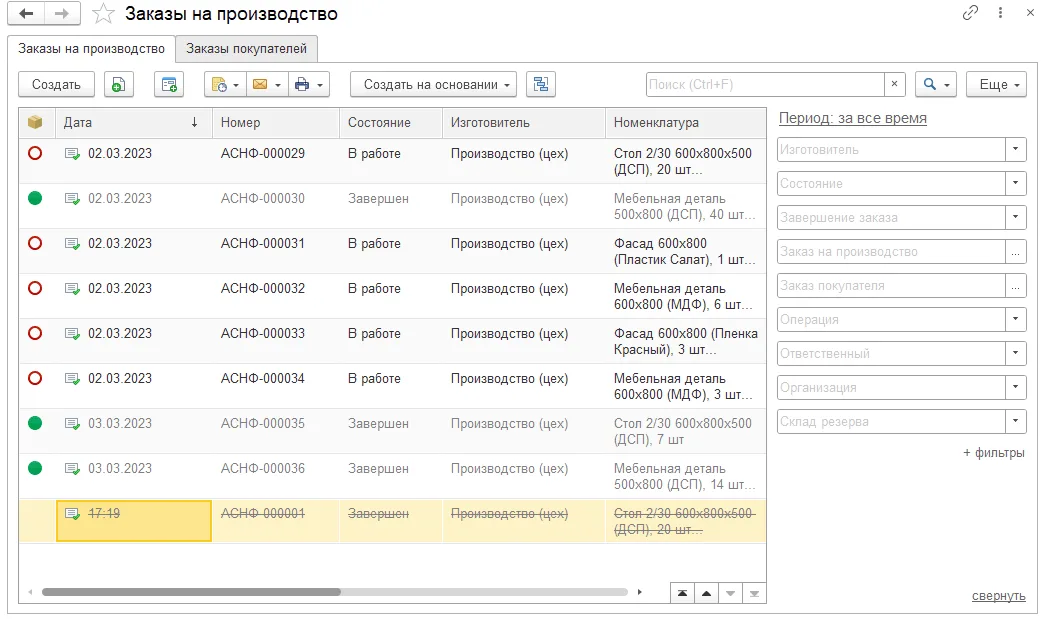Screen dimensions: 1044x619
Task: Add this page to favorites with the star
Action: (x=103, y=14)
